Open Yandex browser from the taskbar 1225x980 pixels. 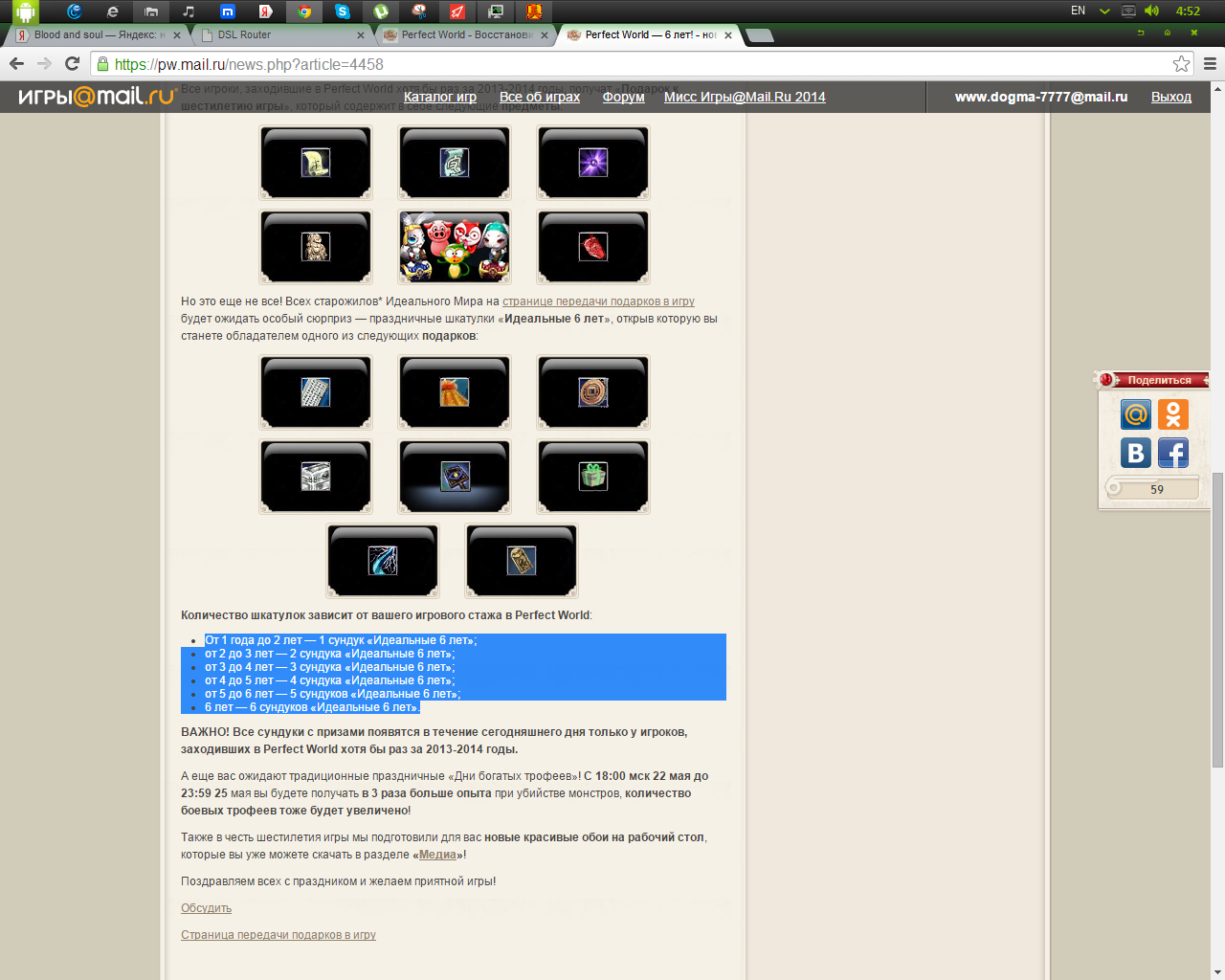(265, 11)
